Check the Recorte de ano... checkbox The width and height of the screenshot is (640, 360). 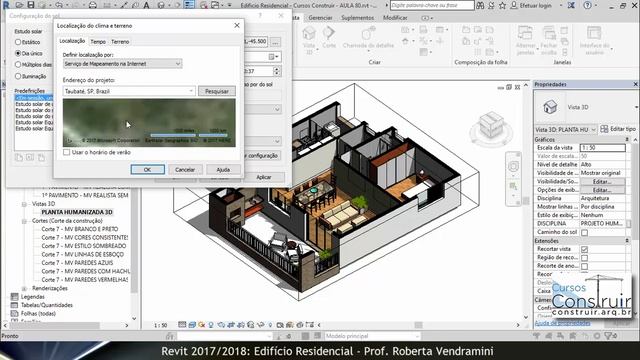[584, 266]
